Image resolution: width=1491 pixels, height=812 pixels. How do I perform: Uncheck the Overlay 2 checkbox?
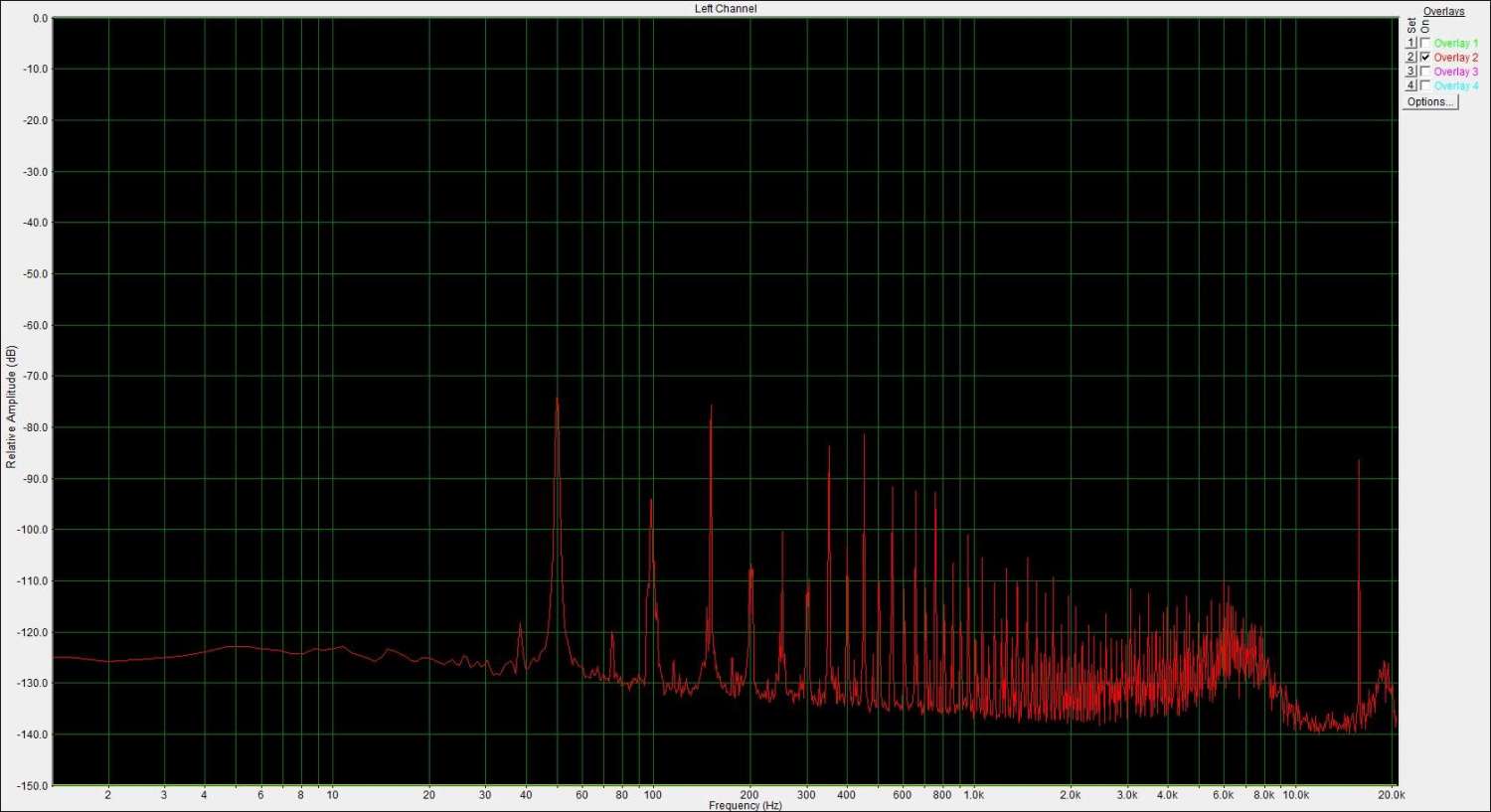point(1425,58)
